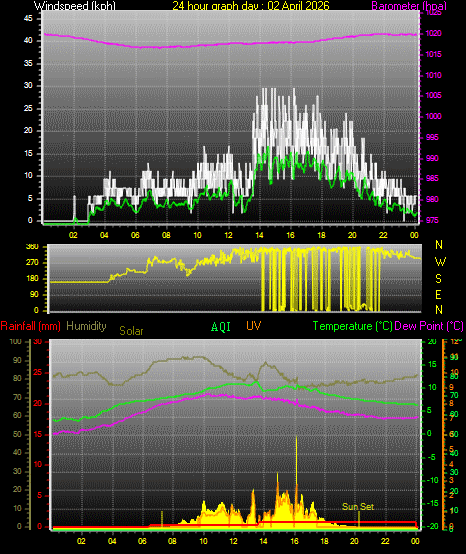Click the red "Rainfall (mm)" legend label
The width and height of the screenshot is (466, 554).
tap(30, 326)
